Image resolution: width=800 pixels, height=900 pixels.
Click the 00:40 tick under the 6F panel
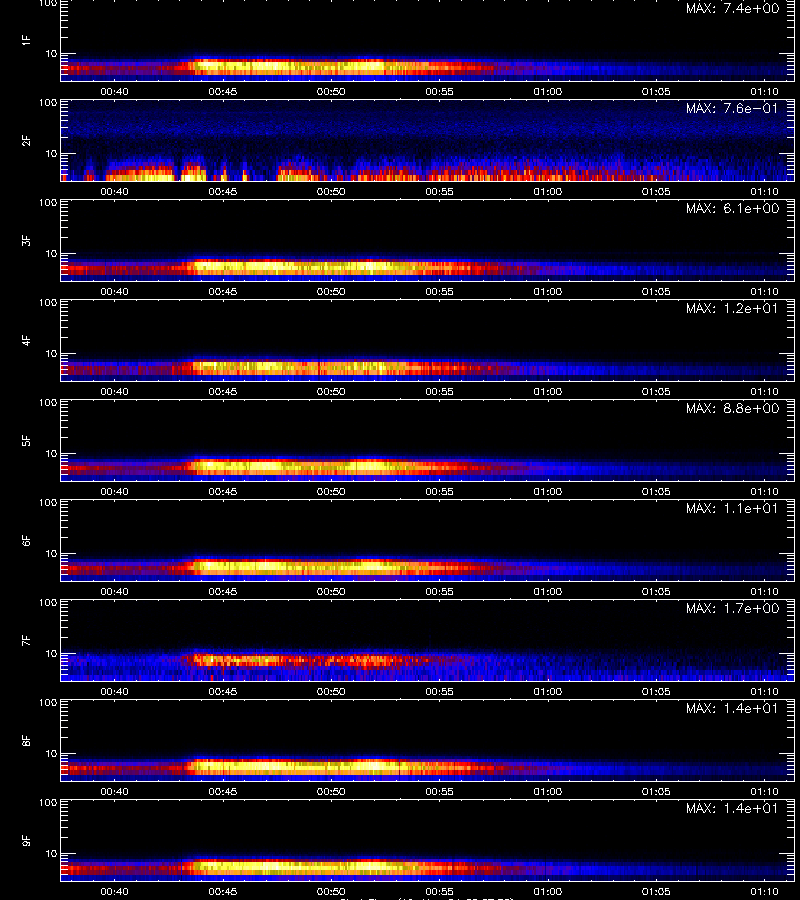(114, 592)
